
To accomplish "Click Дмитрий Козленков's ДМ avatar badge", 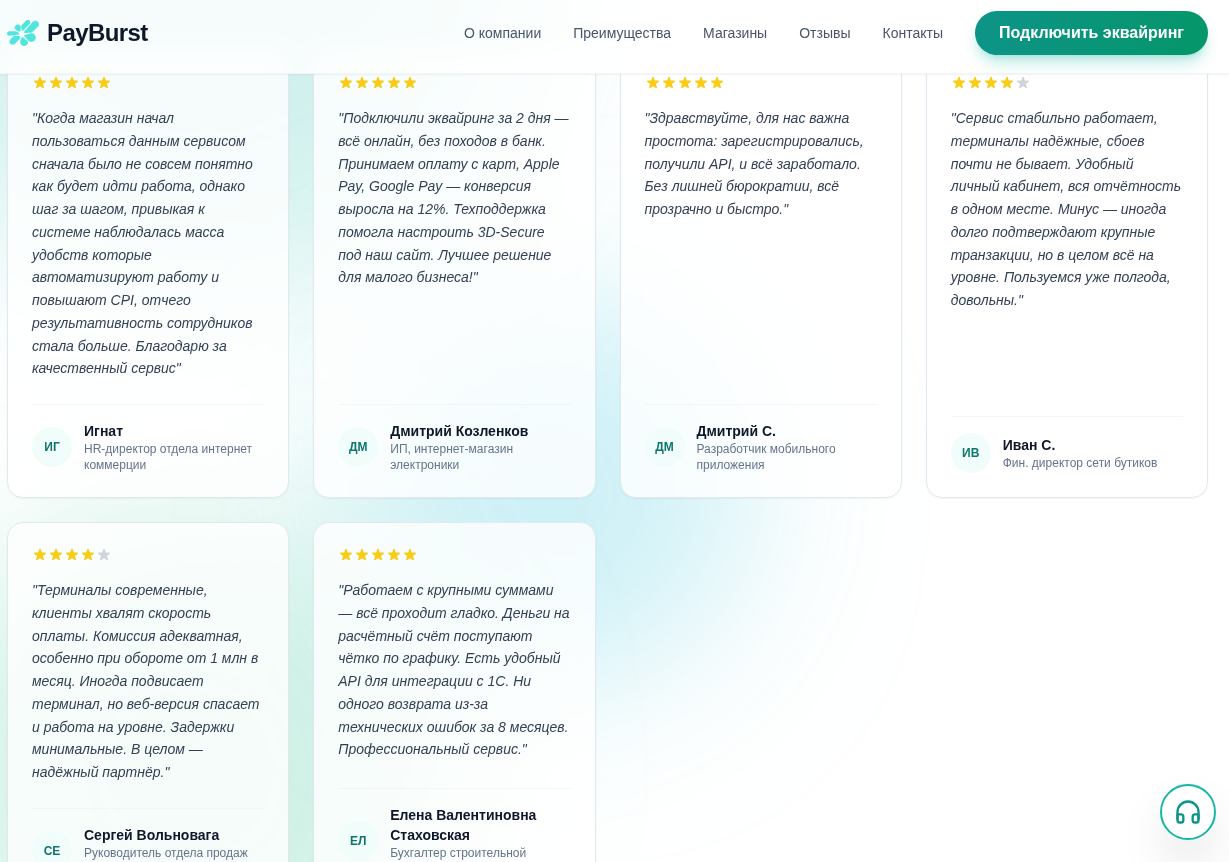I will point(358,447).
